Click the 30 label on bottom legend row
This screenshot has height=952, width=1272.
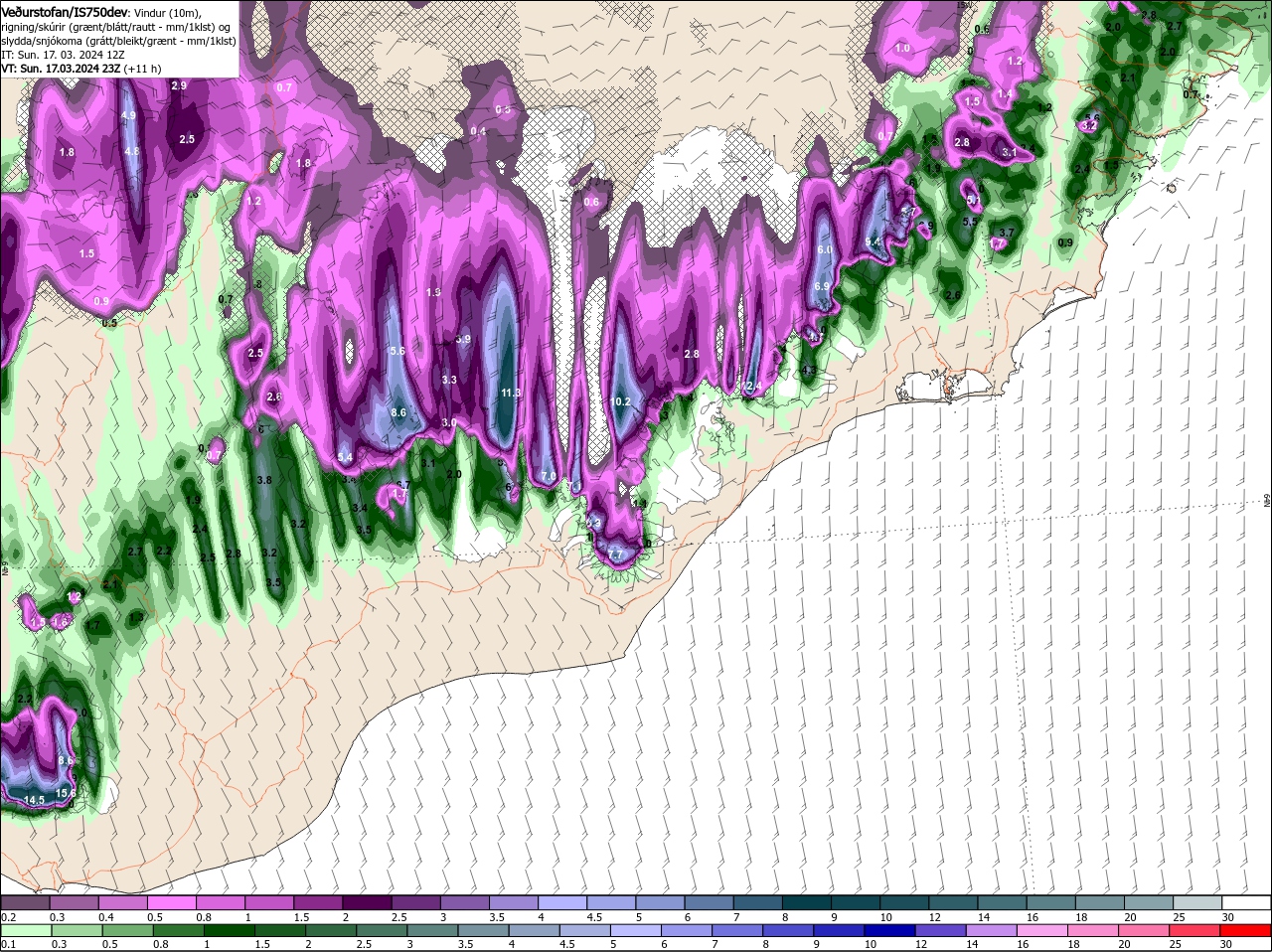[1228, 945]
